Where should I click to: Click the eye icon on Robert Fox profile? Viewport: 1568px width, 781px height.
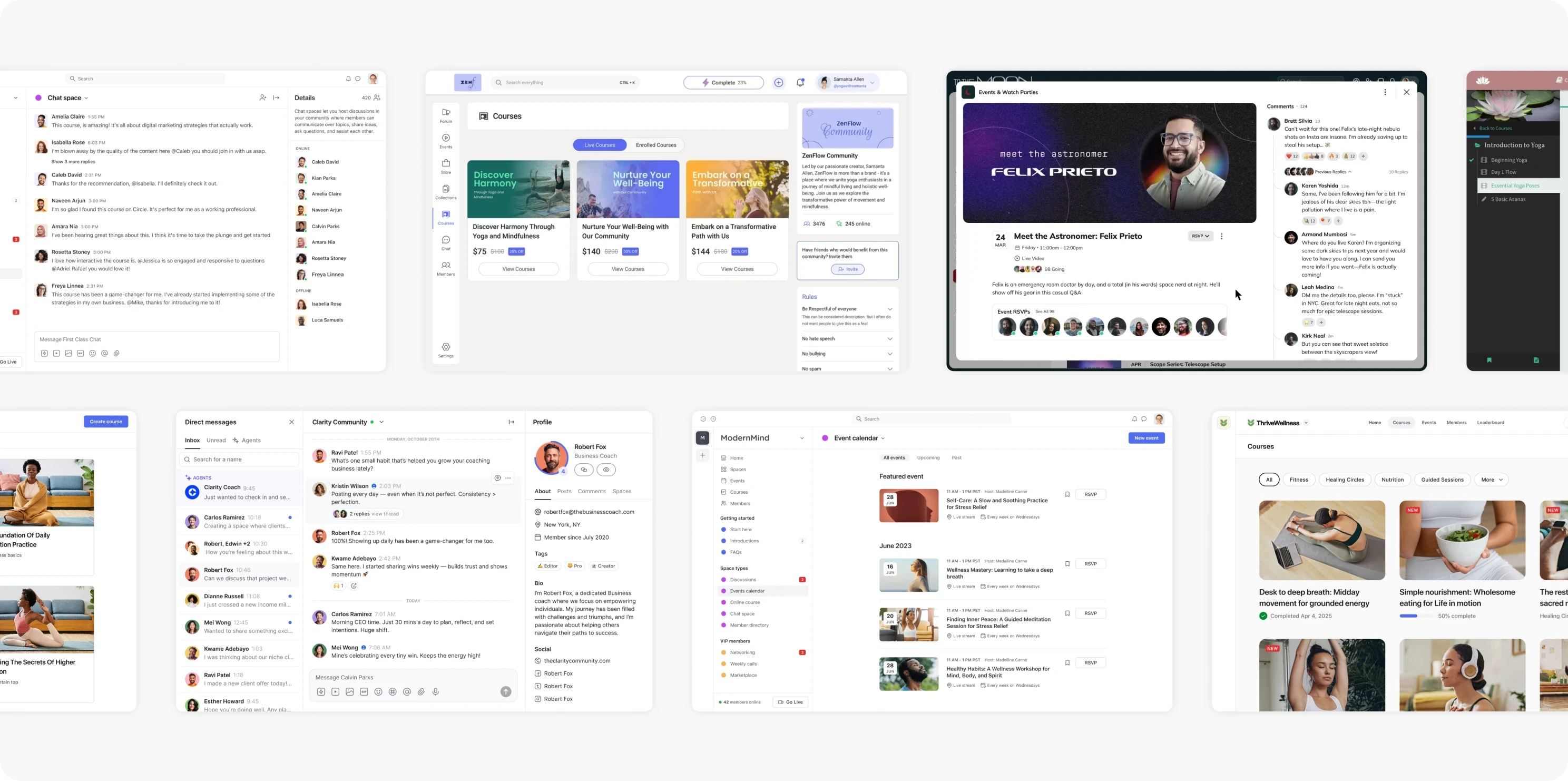tap(606, 470)
